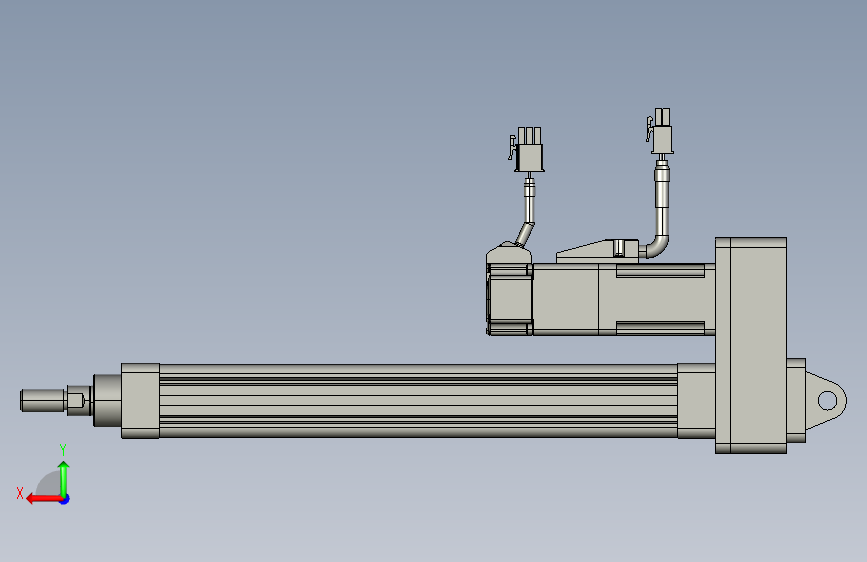Screen dimensions: 867x562
Task: Select the clevis mounting hole on the rear bracket
Action: coord(827,400)
